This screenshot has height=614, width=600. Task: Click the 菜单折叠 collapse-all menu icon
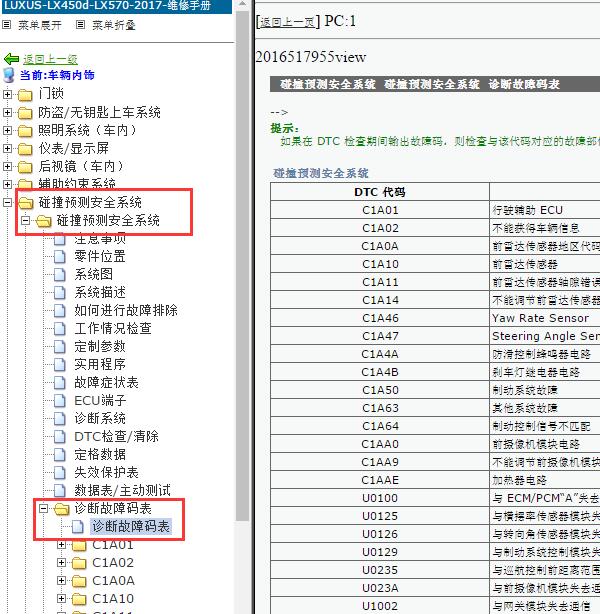click(80, 25)
